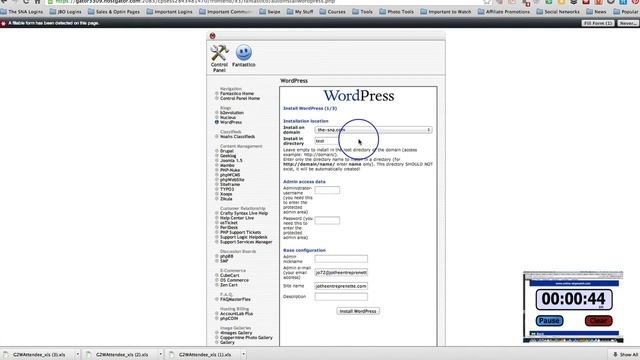Open phpCOIN under Hosting Billing
This screenshot has width=640, height=360.
(x=229, y=319)
